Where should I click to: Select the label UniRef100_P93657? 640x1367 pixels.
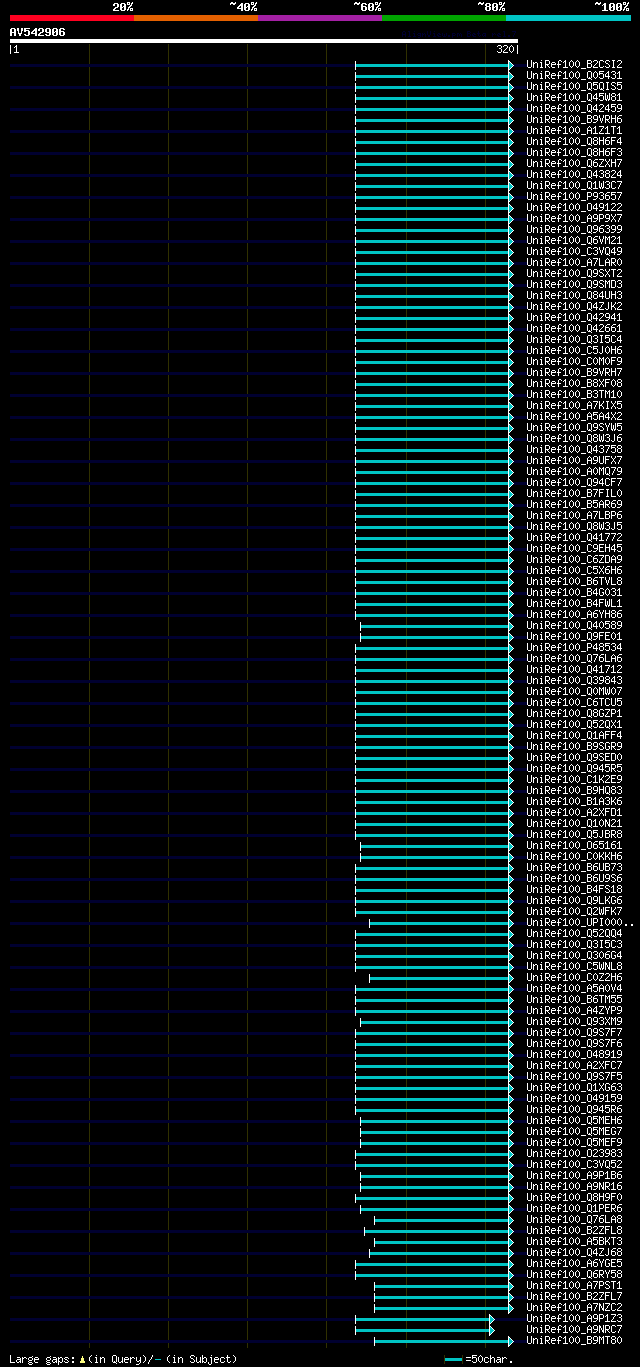[574, 196]
